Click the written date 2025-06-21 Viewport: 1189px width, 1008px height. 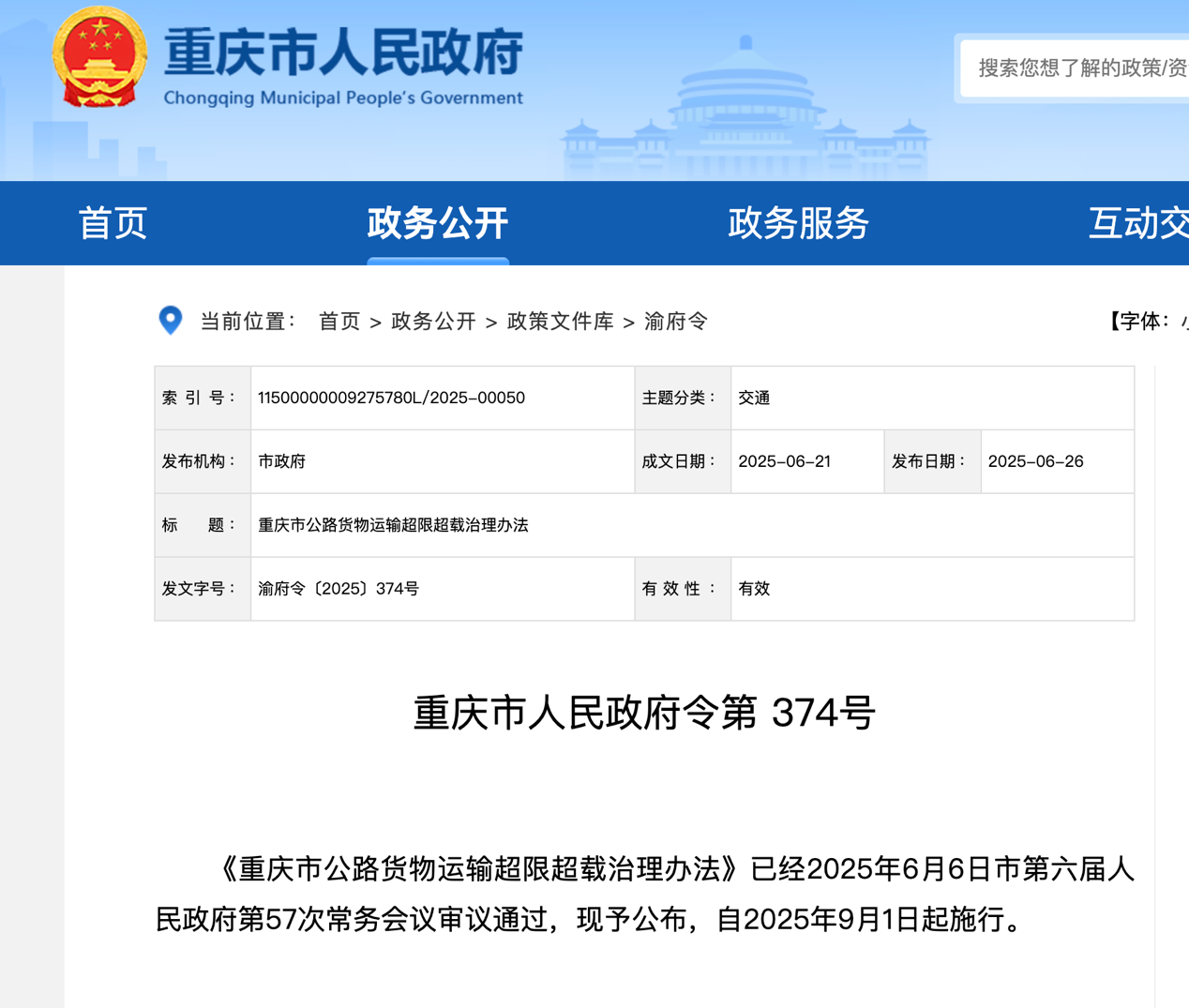coord(784,461)
